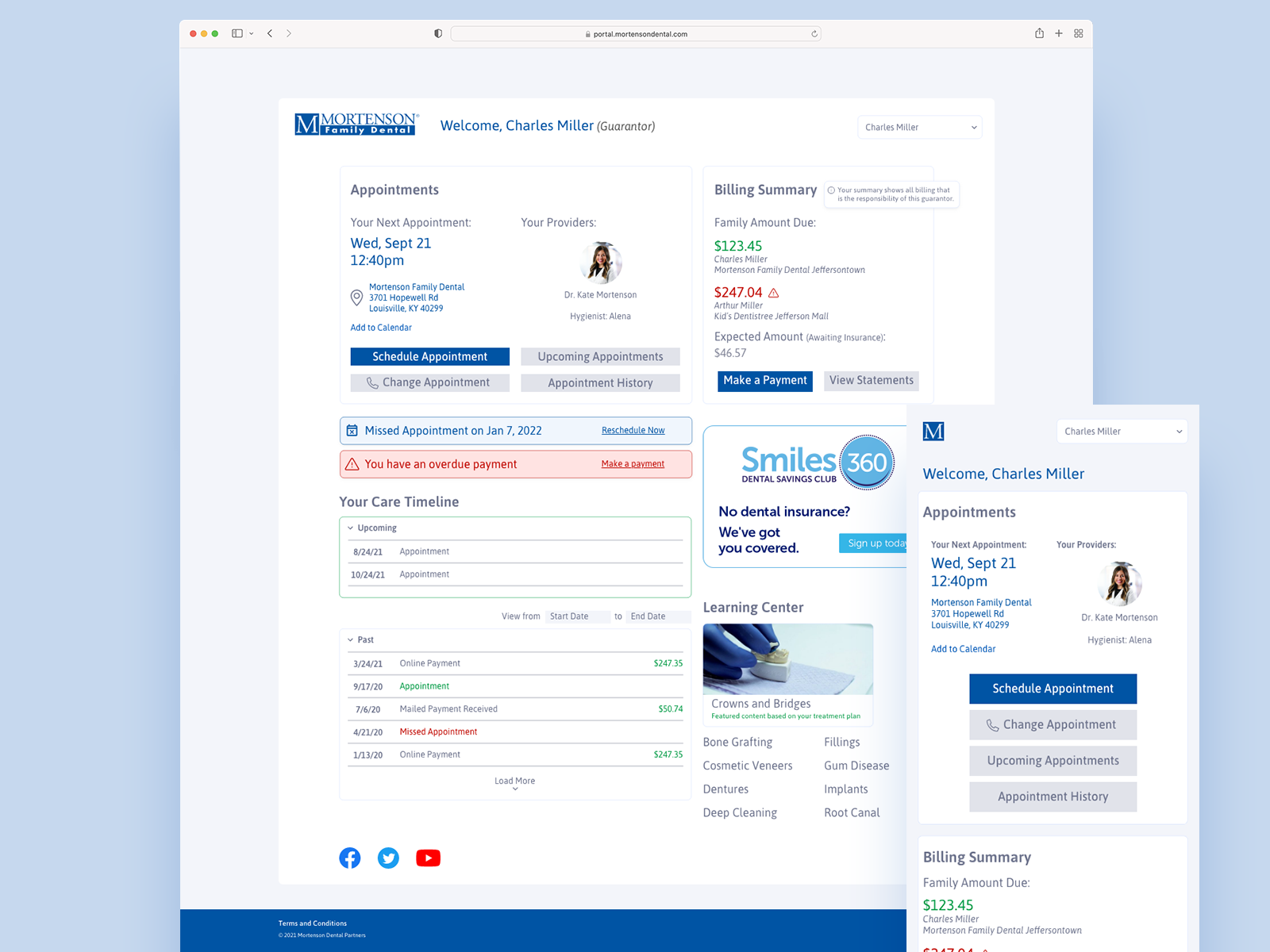Click Schedule Appointment in mobile view
The width and height of the screenshot is (1270, 952).
click(x=1053, y=689)
